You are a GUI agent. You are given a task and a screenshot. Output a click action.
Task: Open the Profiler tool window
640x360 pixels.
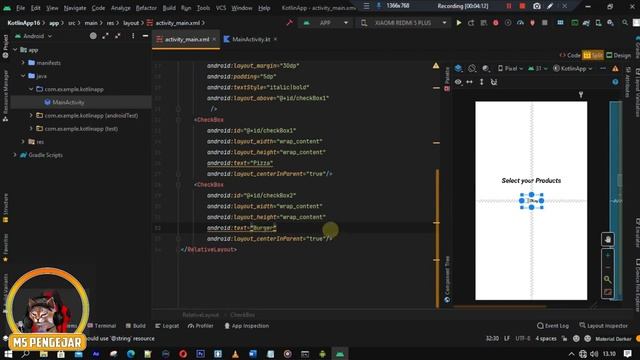[x=200, y=326]
